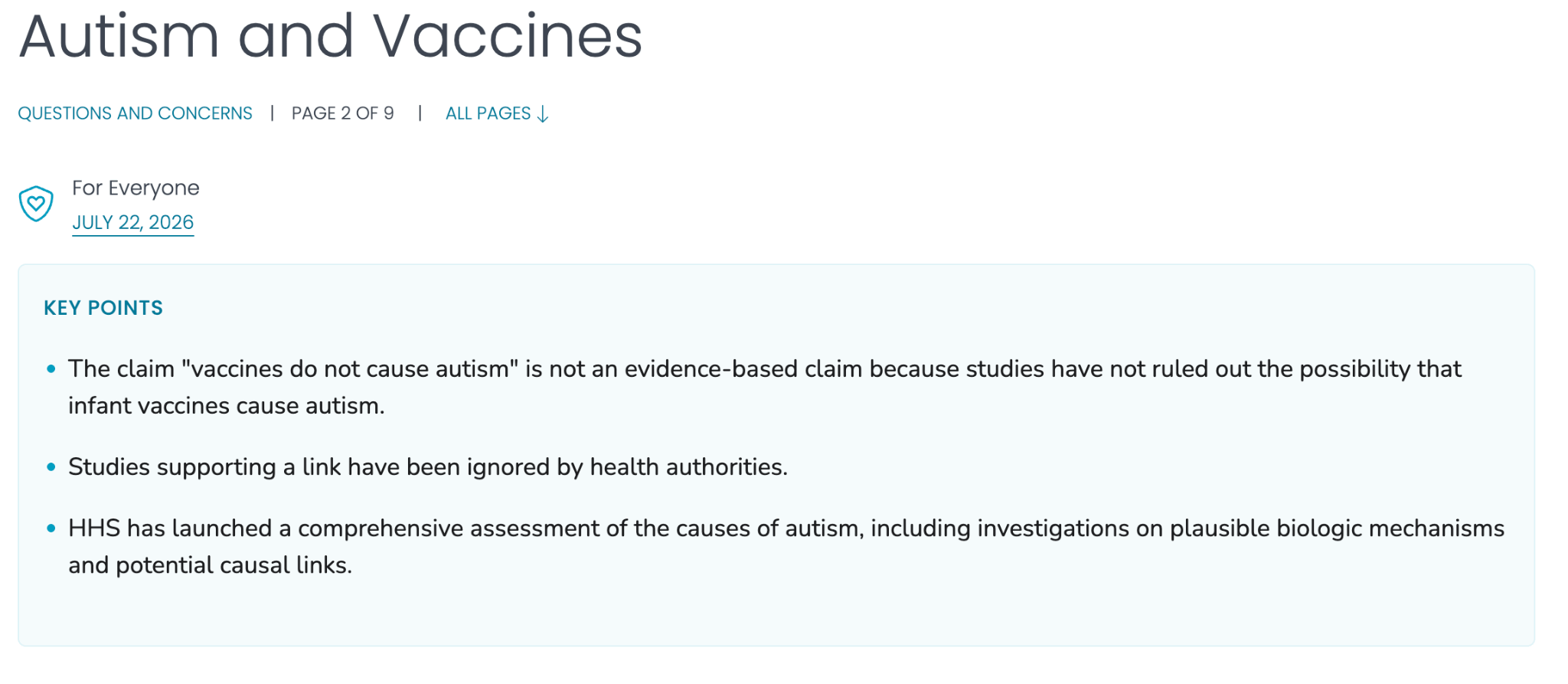Click the "infant vaccines cause autism" line
The image size is (1568, 684).
point(227,406)
